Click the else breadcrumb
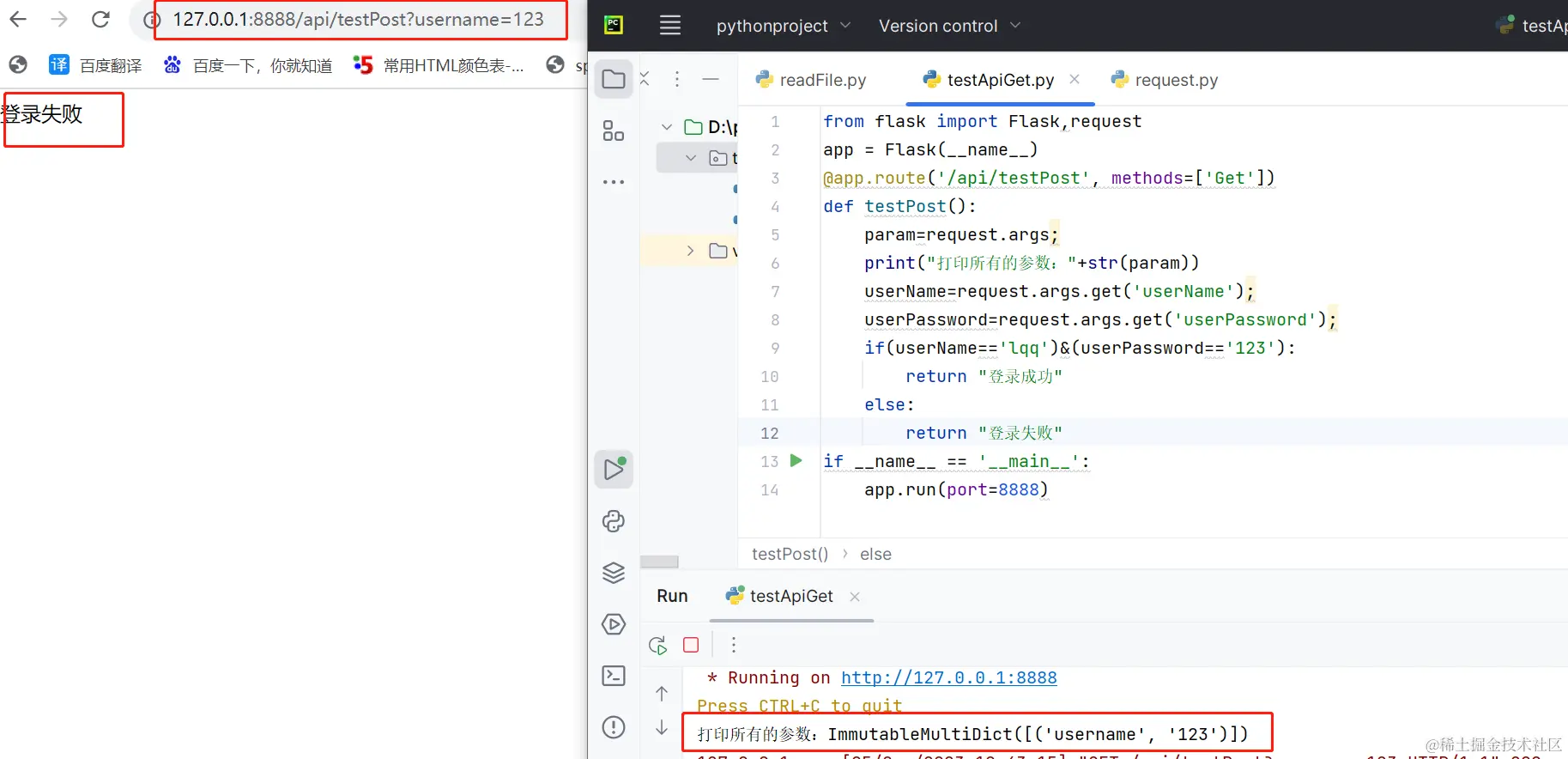Image resolution: width=1568 pixels, height=759 pixels. (x=875, y=554)
